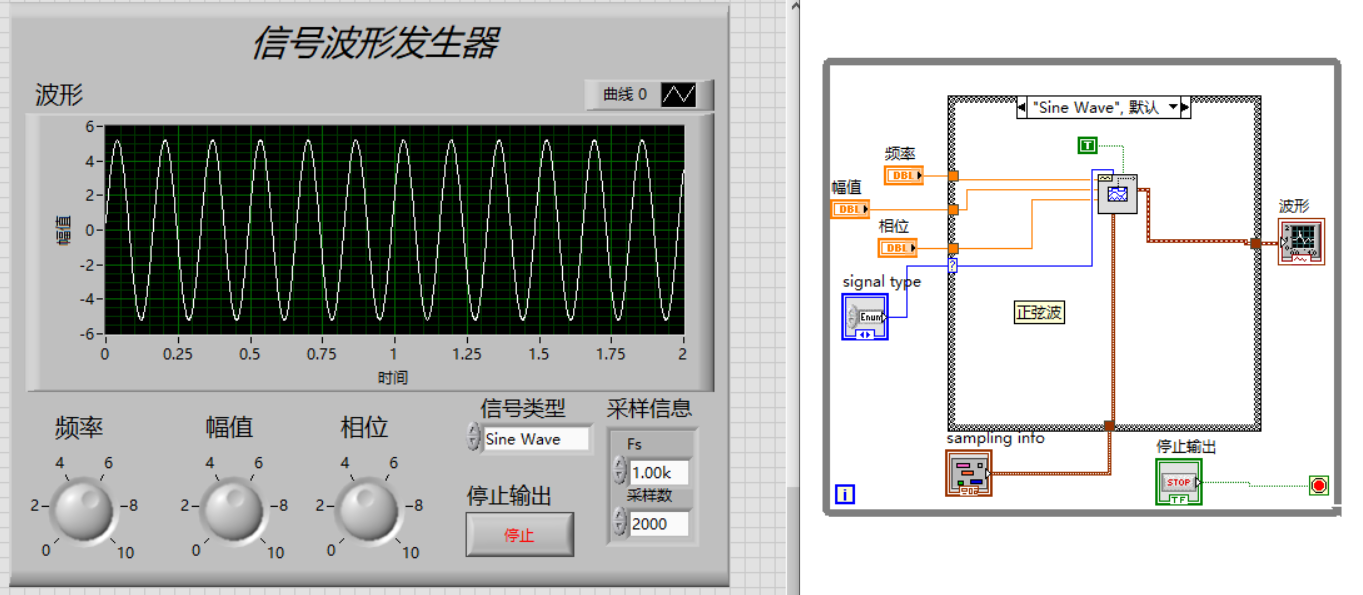Click the Fs value field 1.00k
The width and height of the screenshot is (1363, 595).
coord(659,472)
